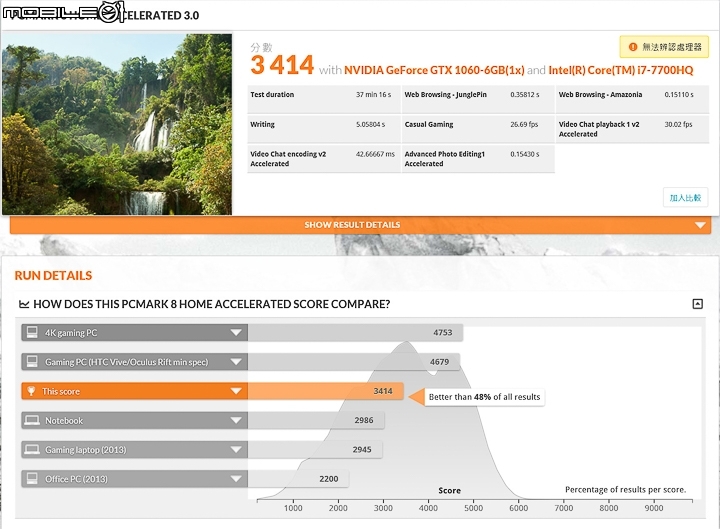Open the SHOW RESULT DETAILS bar
720x529 pixels.
click(x=360, y=225)
